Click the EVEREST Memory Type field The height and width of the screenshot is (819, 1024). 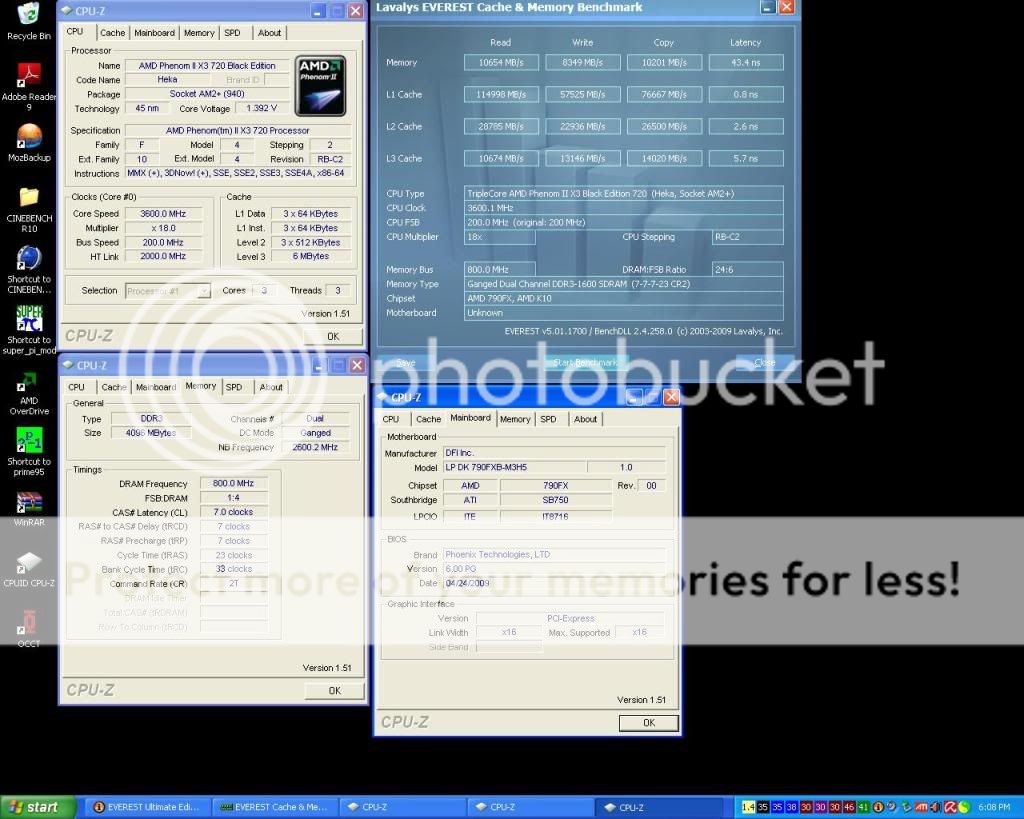coord(624,284)
